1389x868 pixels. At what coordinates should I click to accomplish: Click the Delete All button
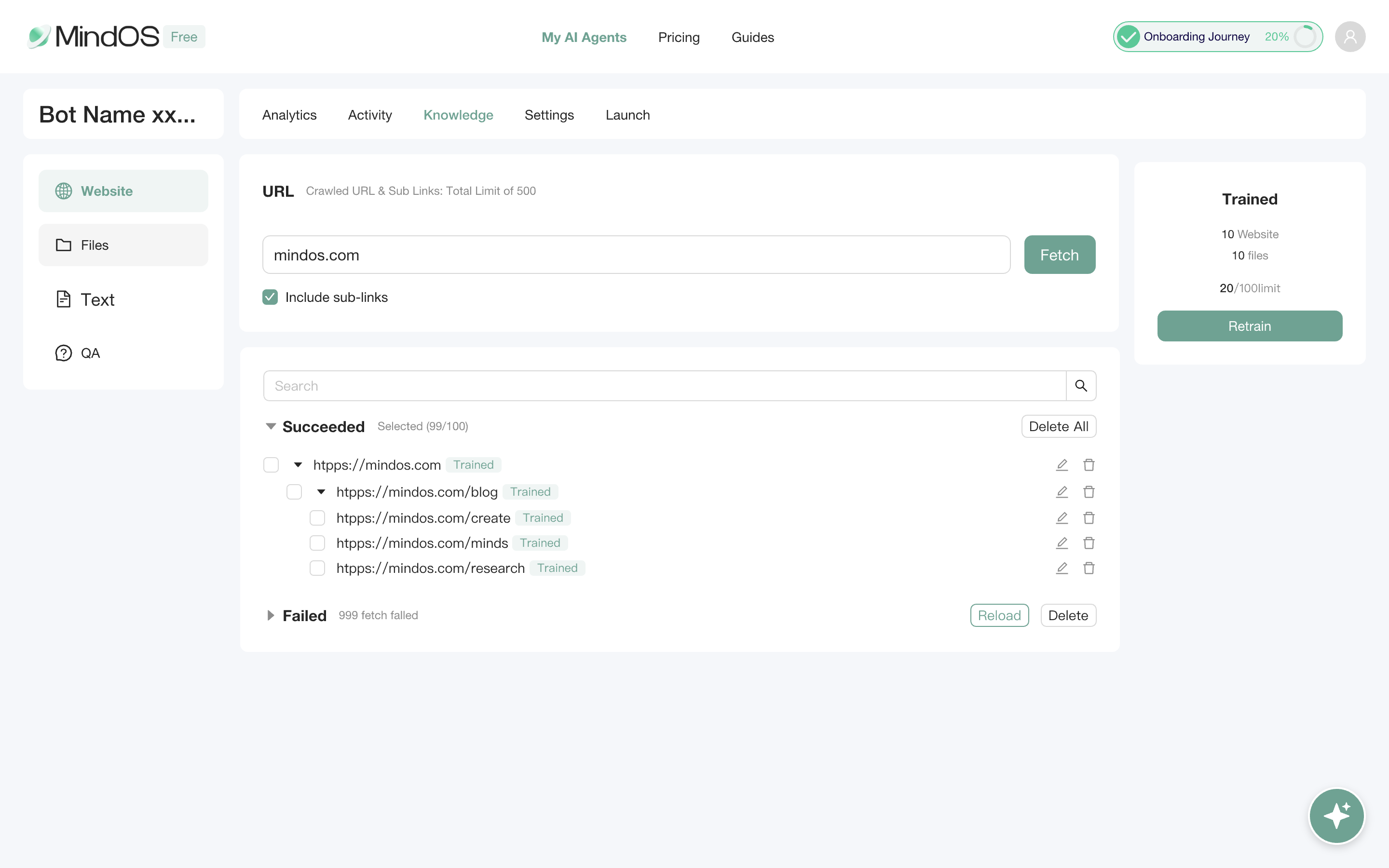click(1059, 427)
